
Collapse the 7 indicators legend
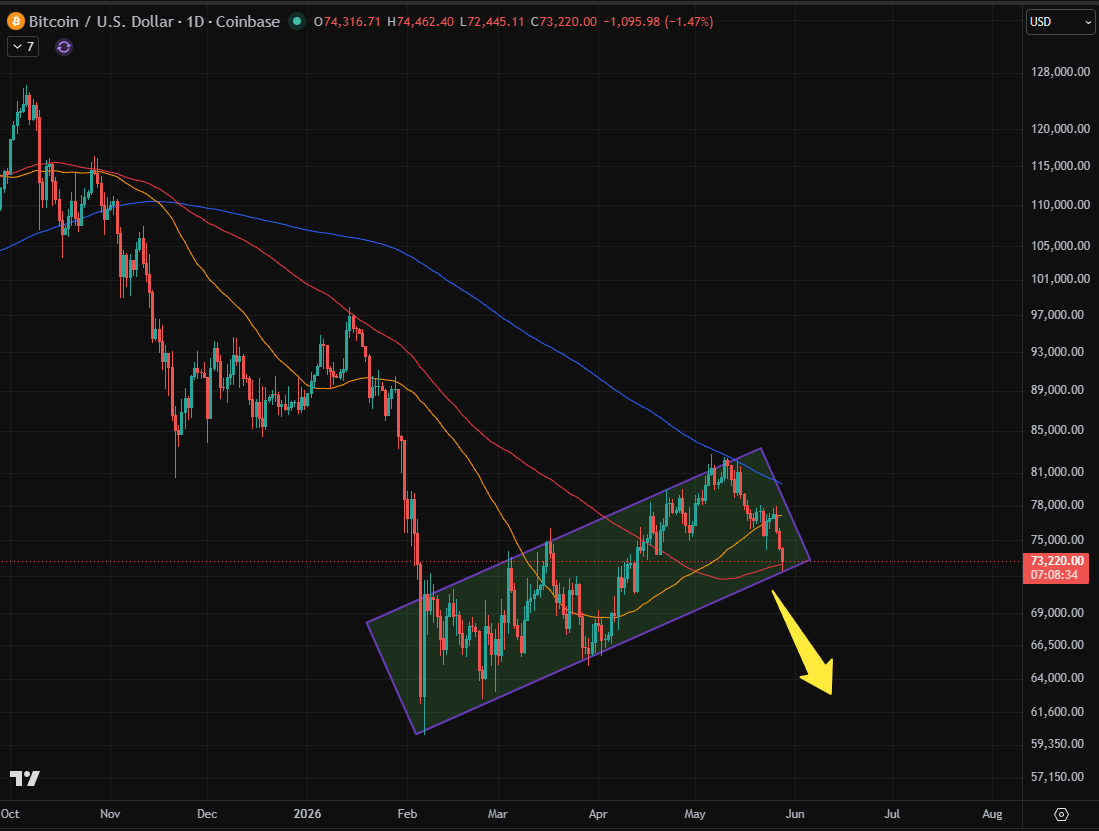23,47
